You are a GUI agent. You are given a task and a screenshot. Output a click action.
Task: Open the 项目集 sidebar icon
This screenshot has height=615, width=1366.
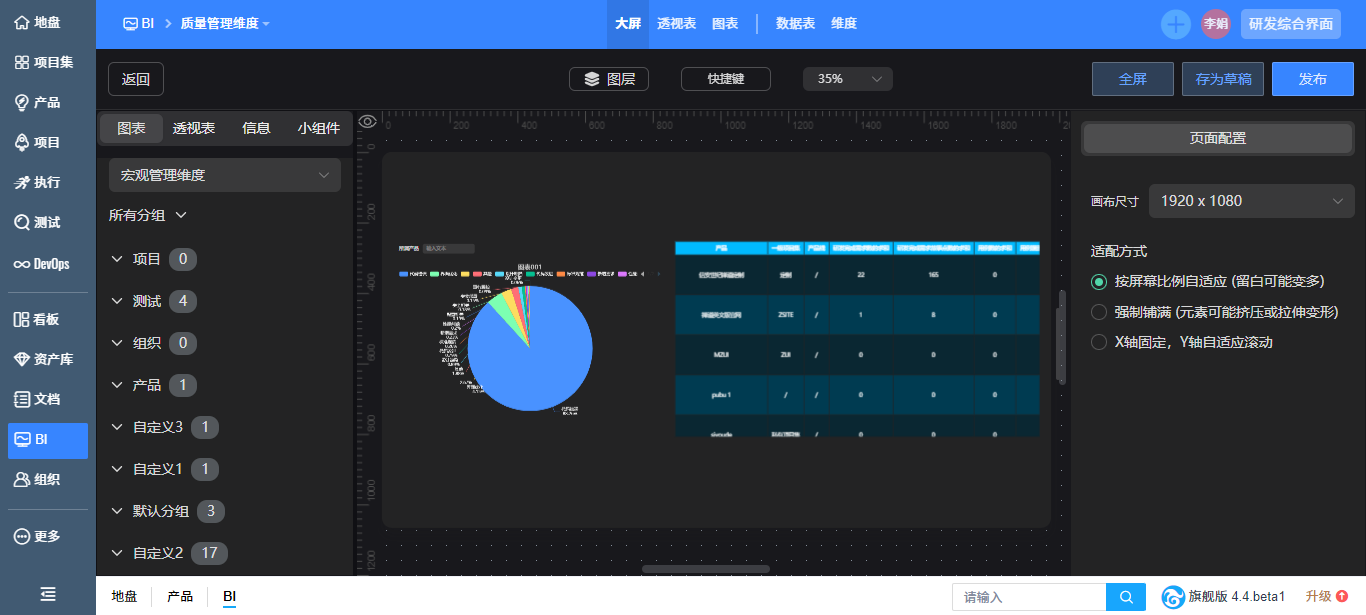tap(21, 62)
